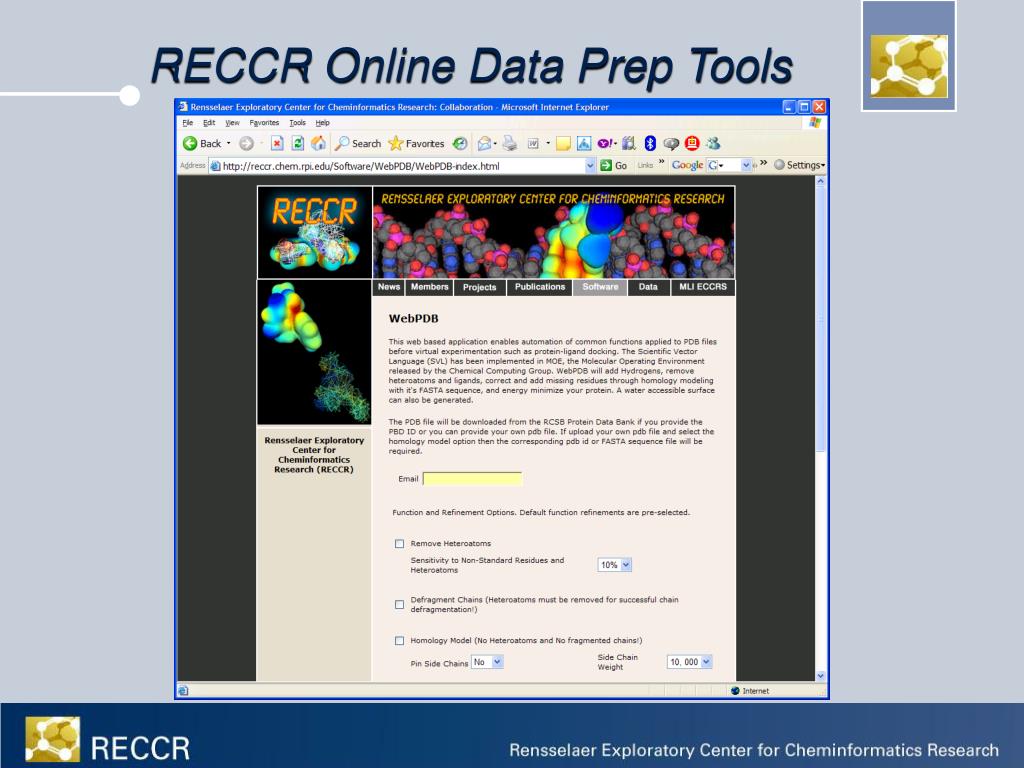The image size is (1024, 768).
Task: Go to the Home page icon
Action: click(x=319, y=143)
